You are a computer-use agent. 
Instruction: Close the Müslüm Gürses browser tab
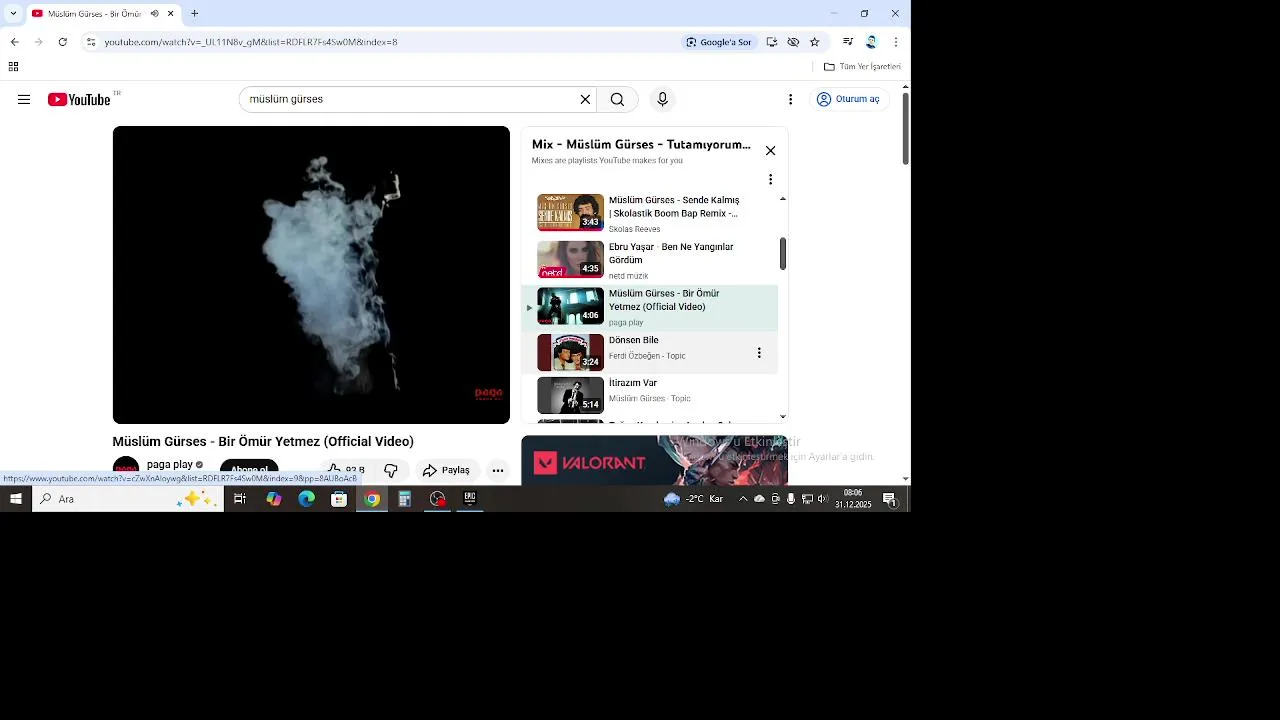tap(171, 14)
